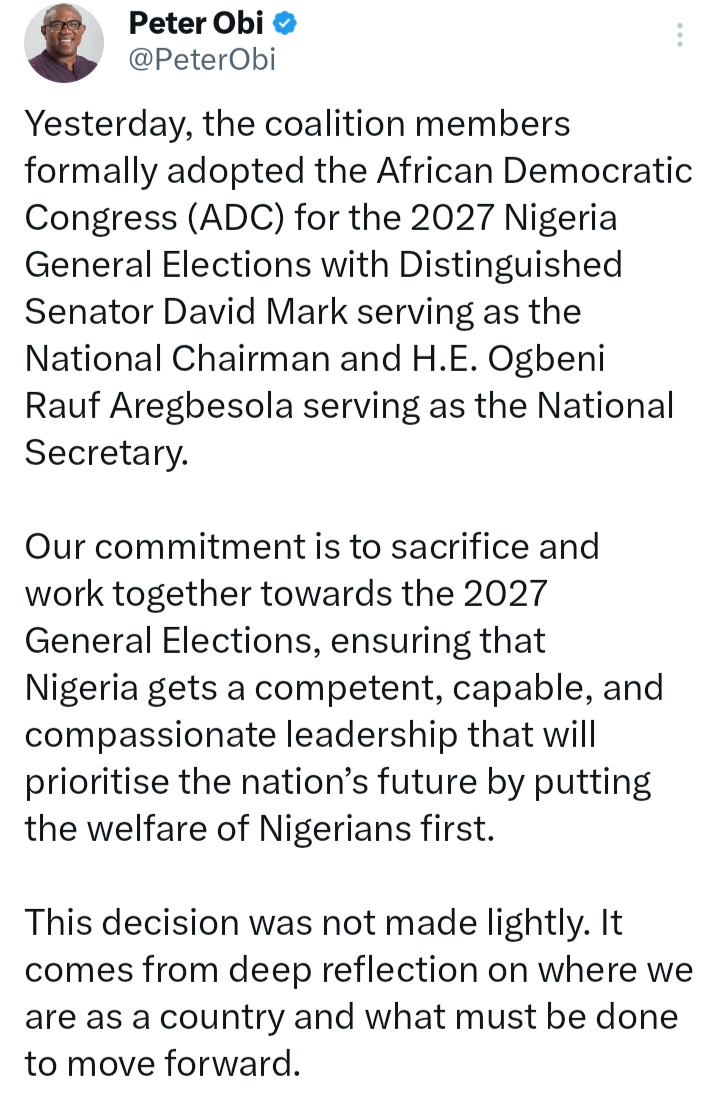The height and width of the screenshot is (1119, 720).
Task: Click the word "Secretary." ending the first paragraph
Action: click(106, 453)
